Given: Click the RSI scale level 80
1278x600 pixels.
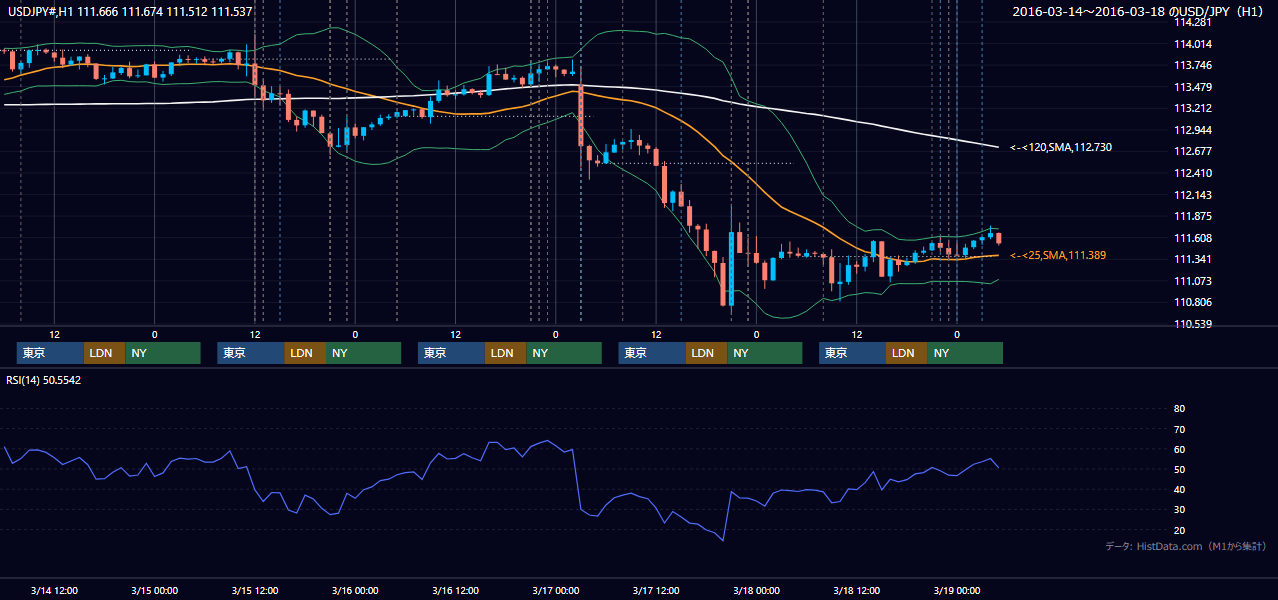Looking at the screenshot, I should point(1179,409).
